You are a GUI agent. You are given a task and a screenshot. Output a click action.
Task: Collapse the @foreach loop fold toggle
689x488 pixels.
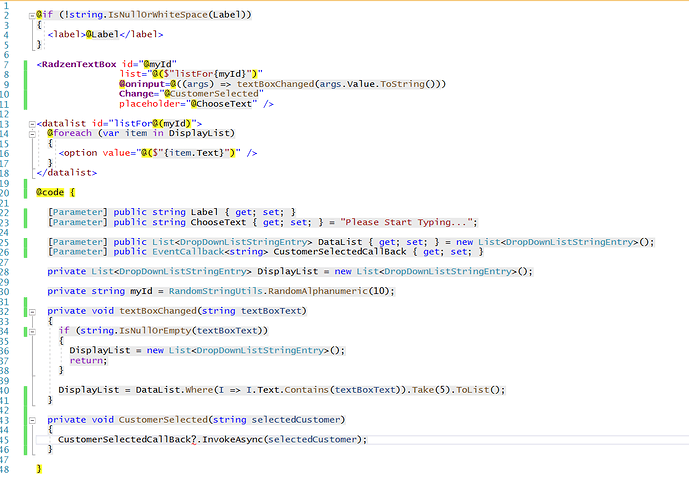32,134
